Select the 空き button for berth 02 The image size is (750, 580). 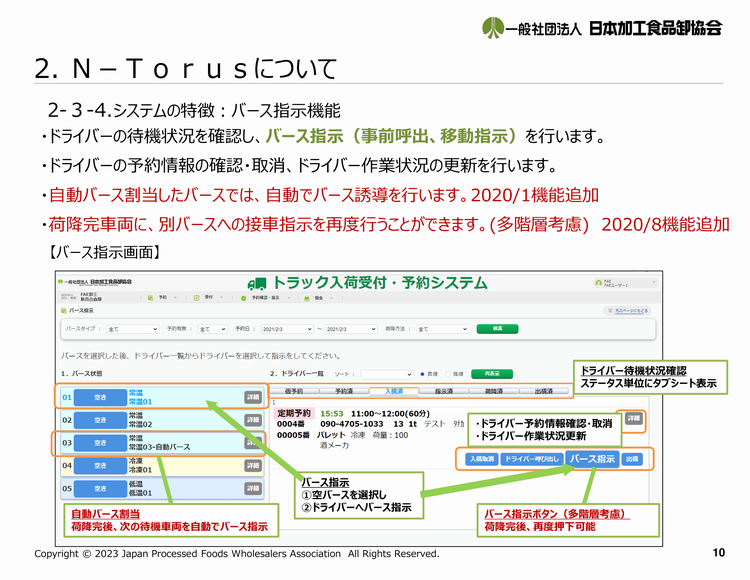click(100, 420)
